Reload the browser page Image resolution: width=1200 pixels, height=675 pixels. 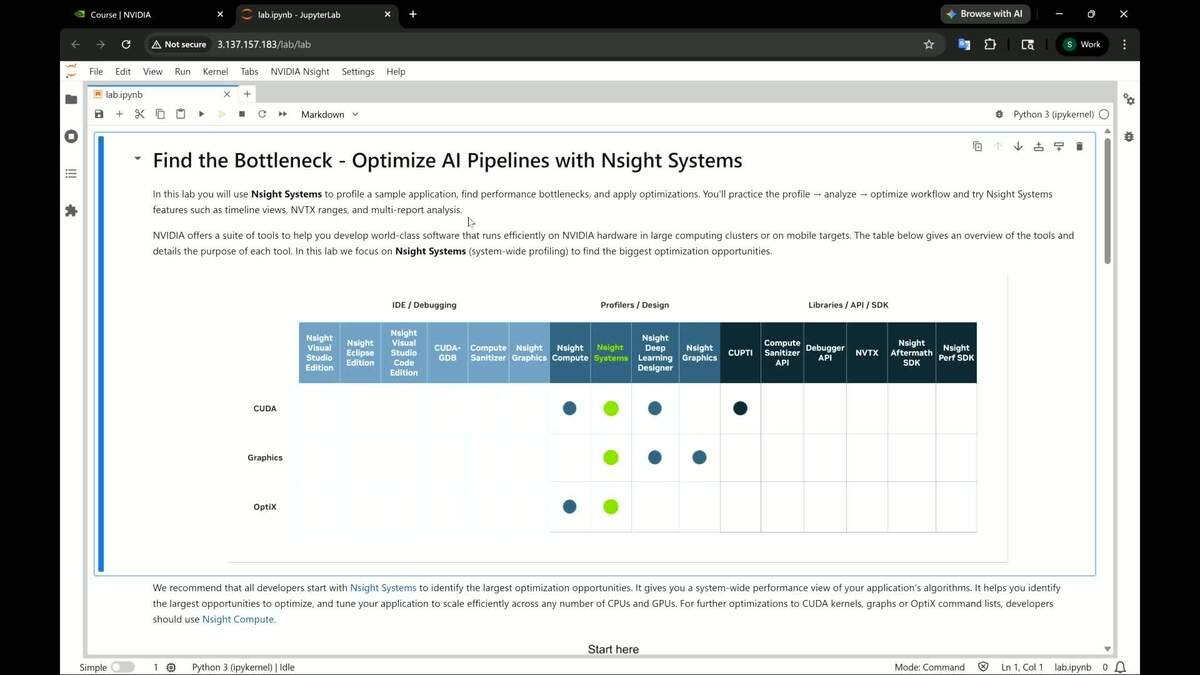[x=126, y=44]
